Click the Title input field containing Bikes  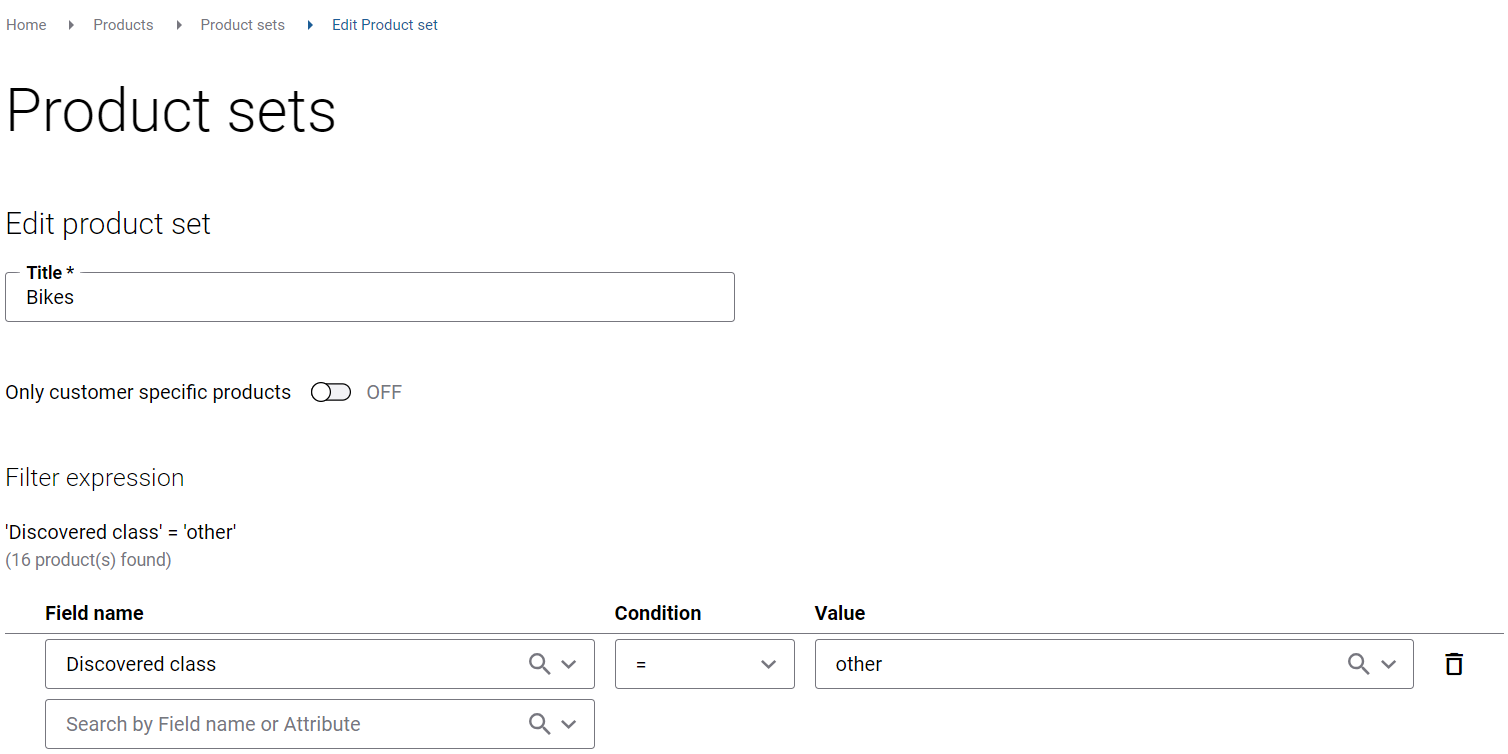[x=370, y=297]
